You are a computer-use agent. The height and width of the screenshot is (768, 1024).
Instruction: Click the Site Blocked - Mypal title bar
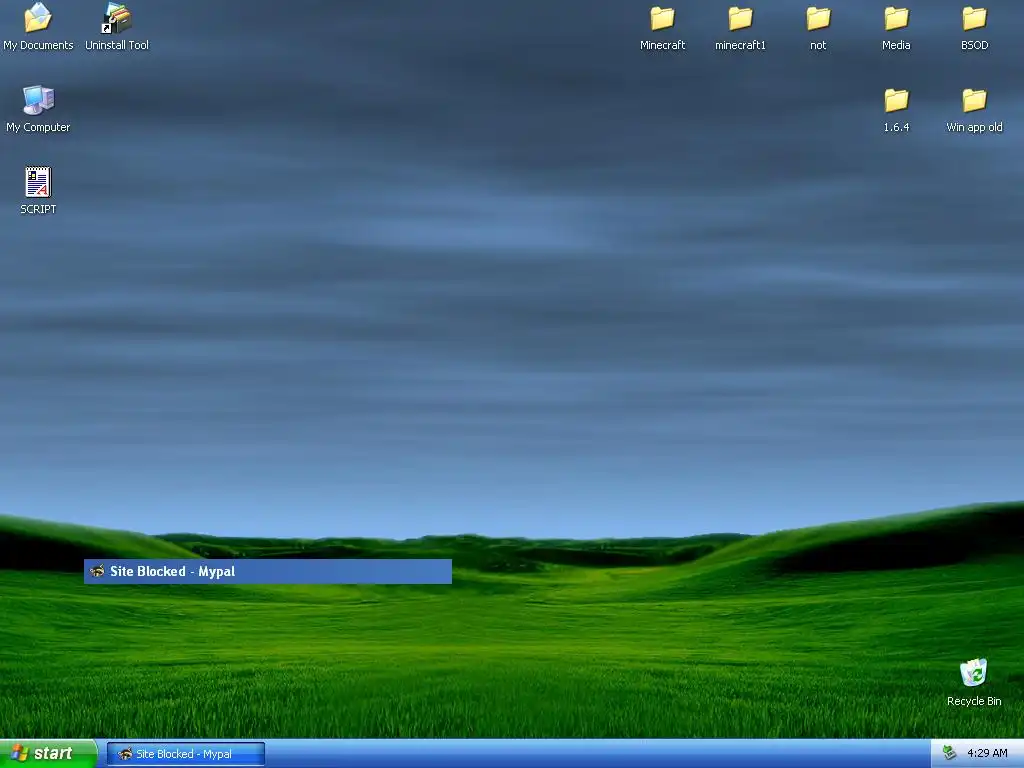point(268,571)
